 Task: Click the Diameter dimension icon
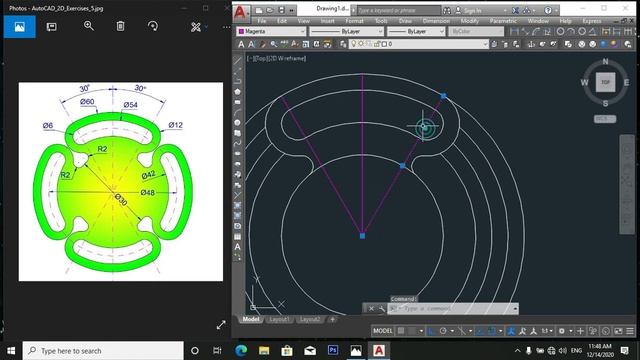click(582, 31)
